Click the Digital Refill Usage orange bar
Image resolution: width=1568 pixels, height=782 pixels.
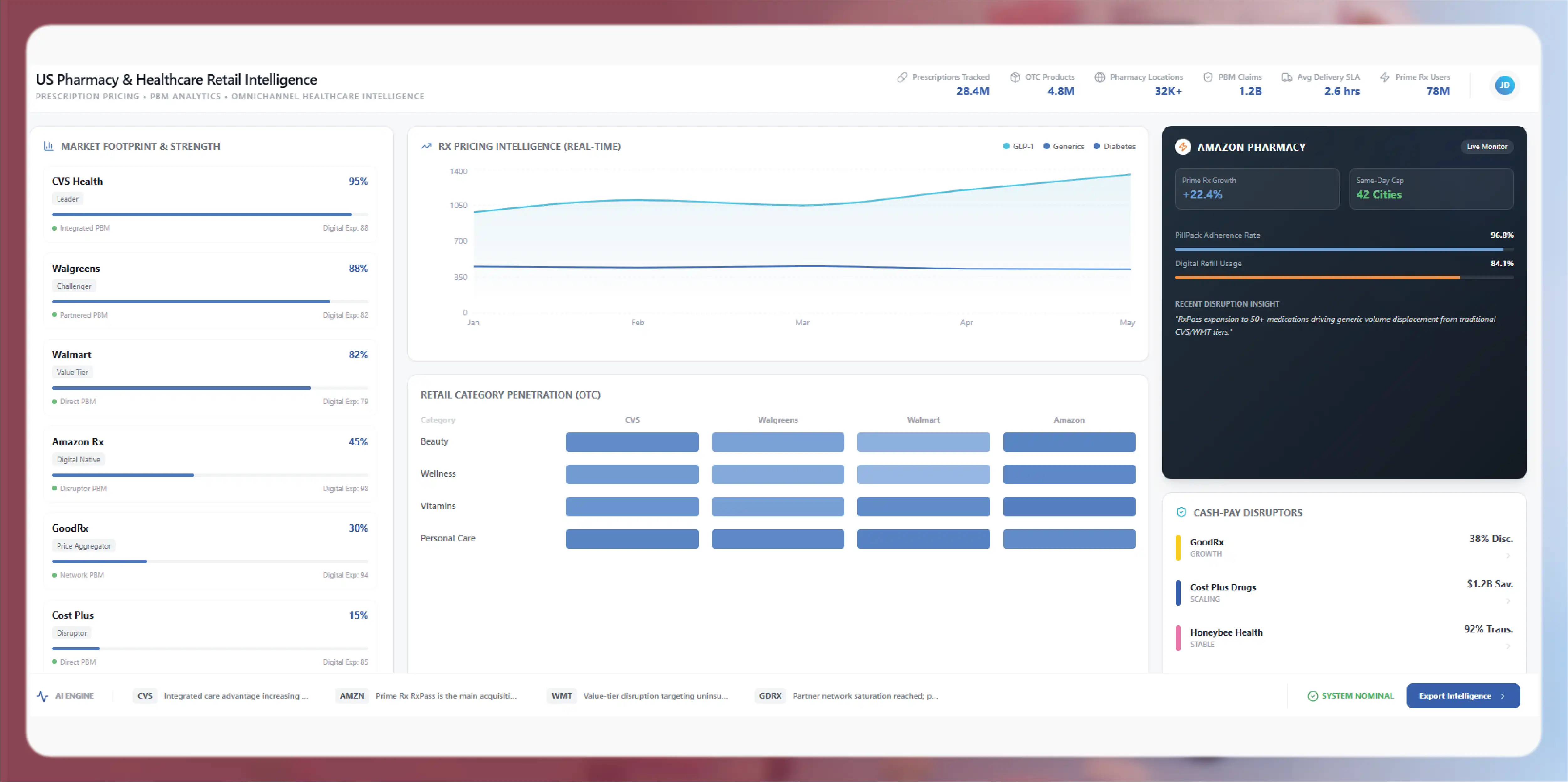(x=1344, y=277)
